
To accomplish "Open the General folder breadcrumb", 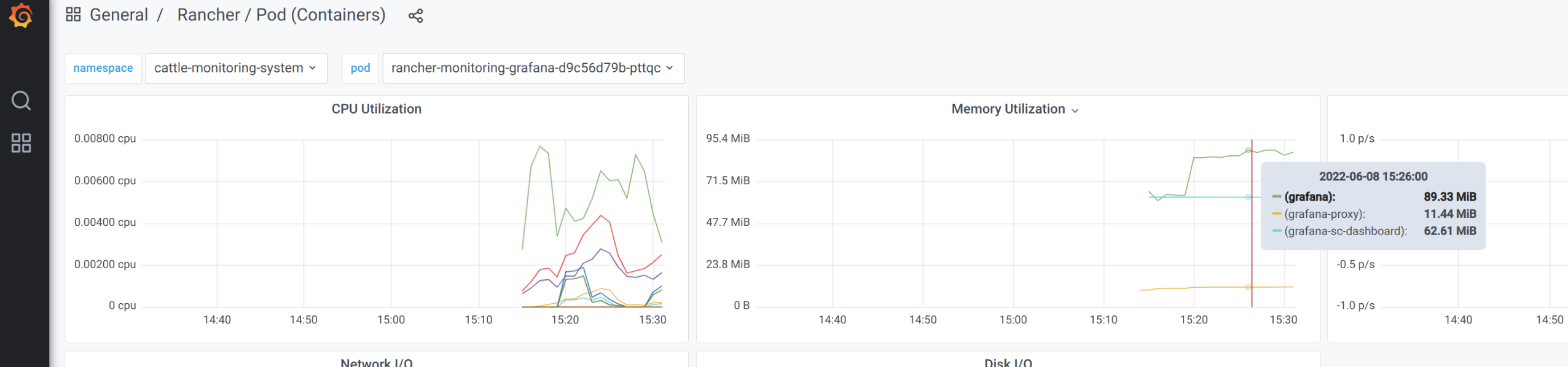I will tap(119, 15).
